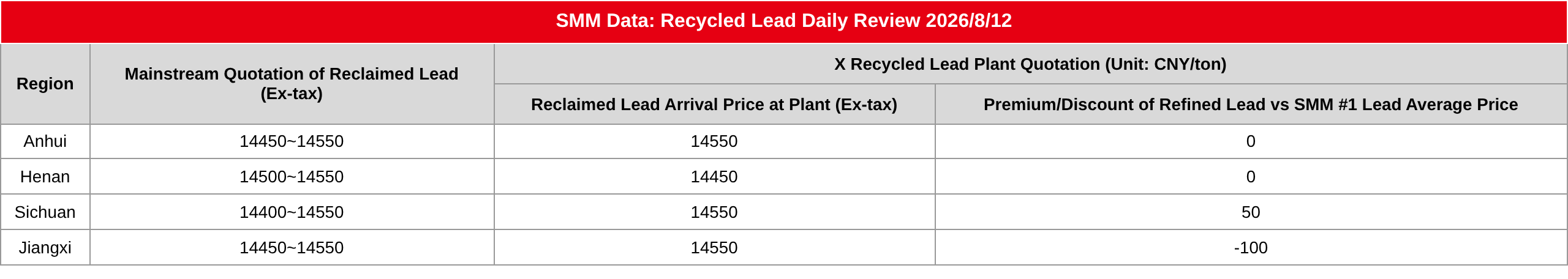Image resolution: width=1568 pixels, height=279 pixels.
Task: Click the Sichuan region cell
Action: tap(45, 212)
